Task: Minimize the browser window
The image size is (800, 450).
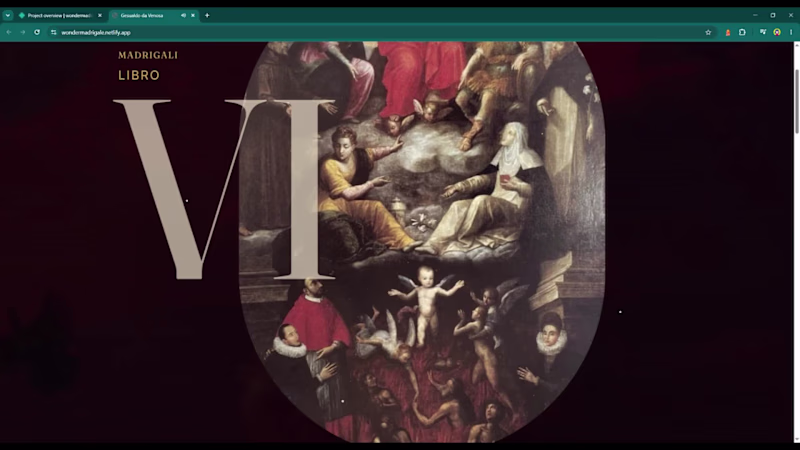Action: click(755, 15)
